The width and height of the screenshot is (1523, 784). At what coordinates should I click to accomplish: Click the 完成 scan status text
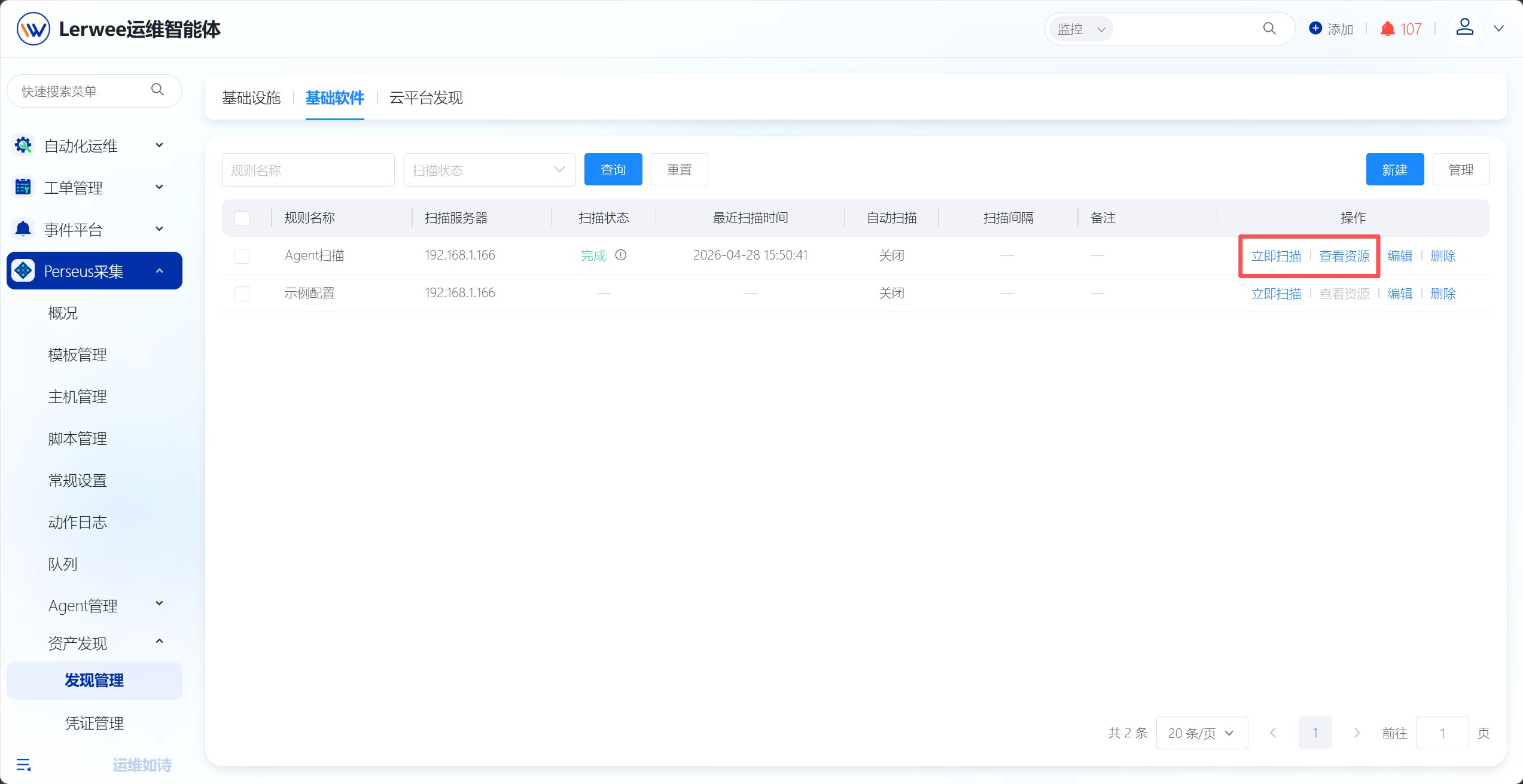pos(593,256)
